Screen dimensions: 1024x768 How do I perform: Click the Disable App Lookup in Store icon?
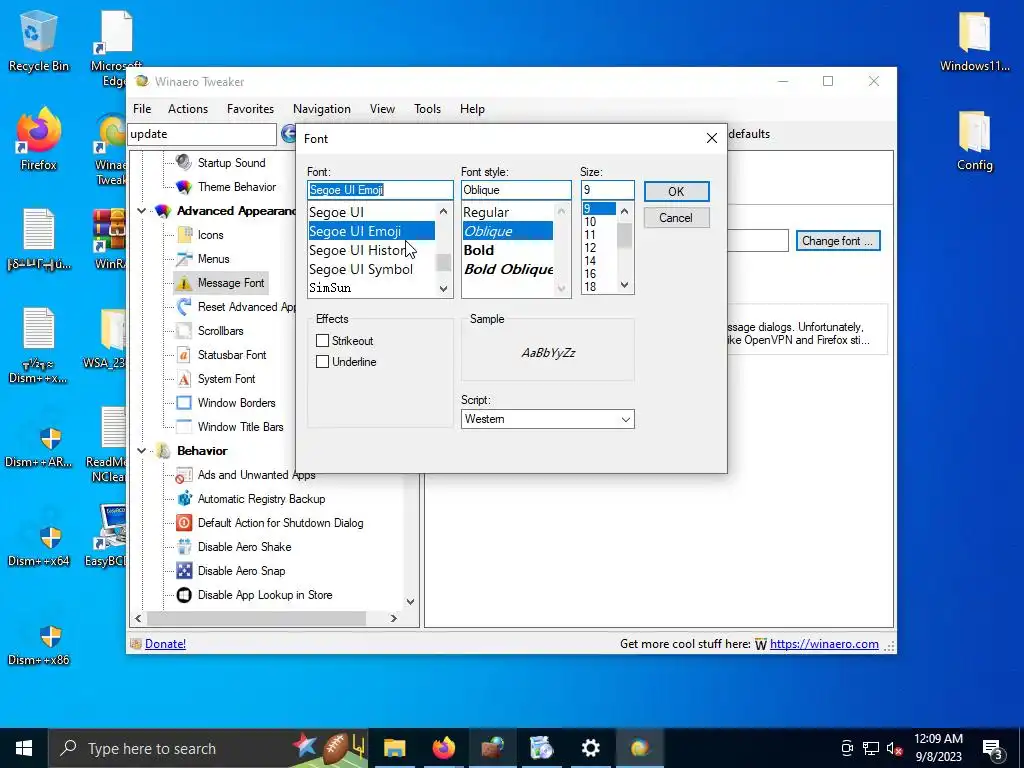pyautogui.click(x=184, y=595)
